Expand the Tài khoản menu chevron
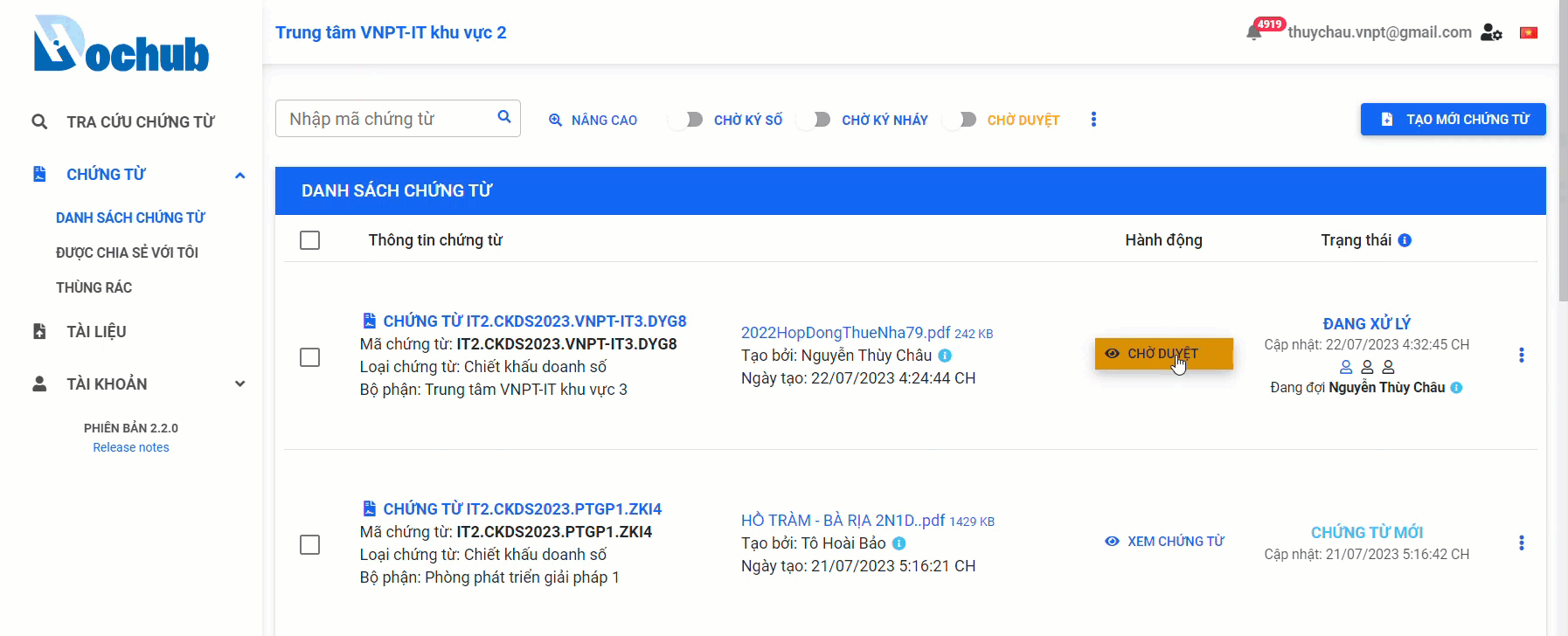 239,384
